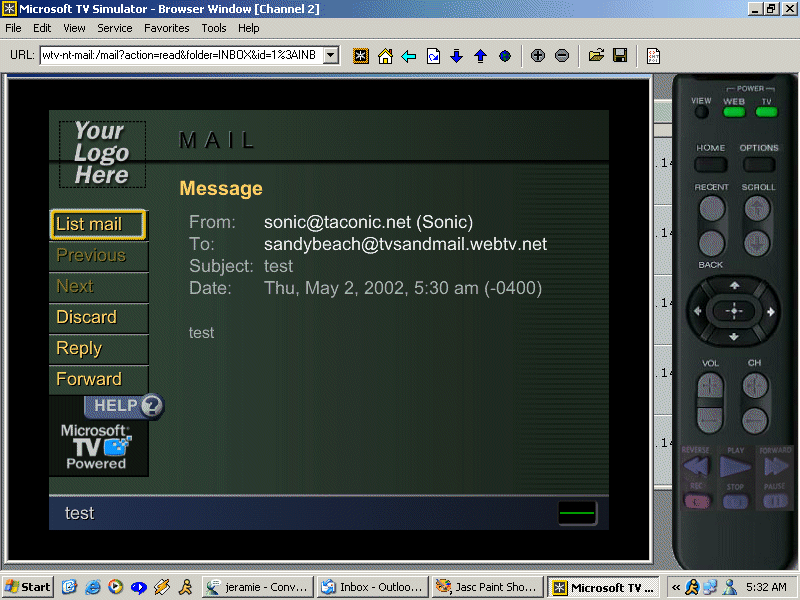
Task: Open the Service menu
Action: pyautogui.click(x=115, y=28)
